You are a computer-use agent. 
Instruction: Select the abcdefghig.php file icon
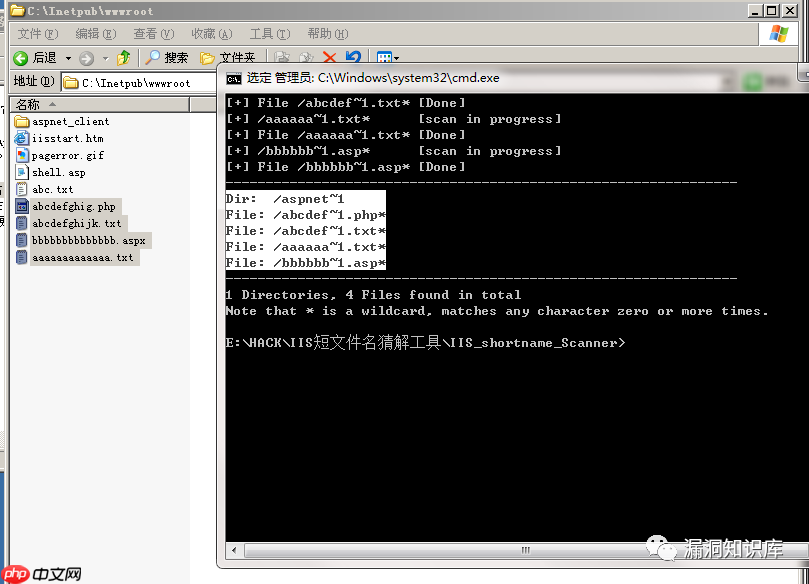(x=22, y=206)
